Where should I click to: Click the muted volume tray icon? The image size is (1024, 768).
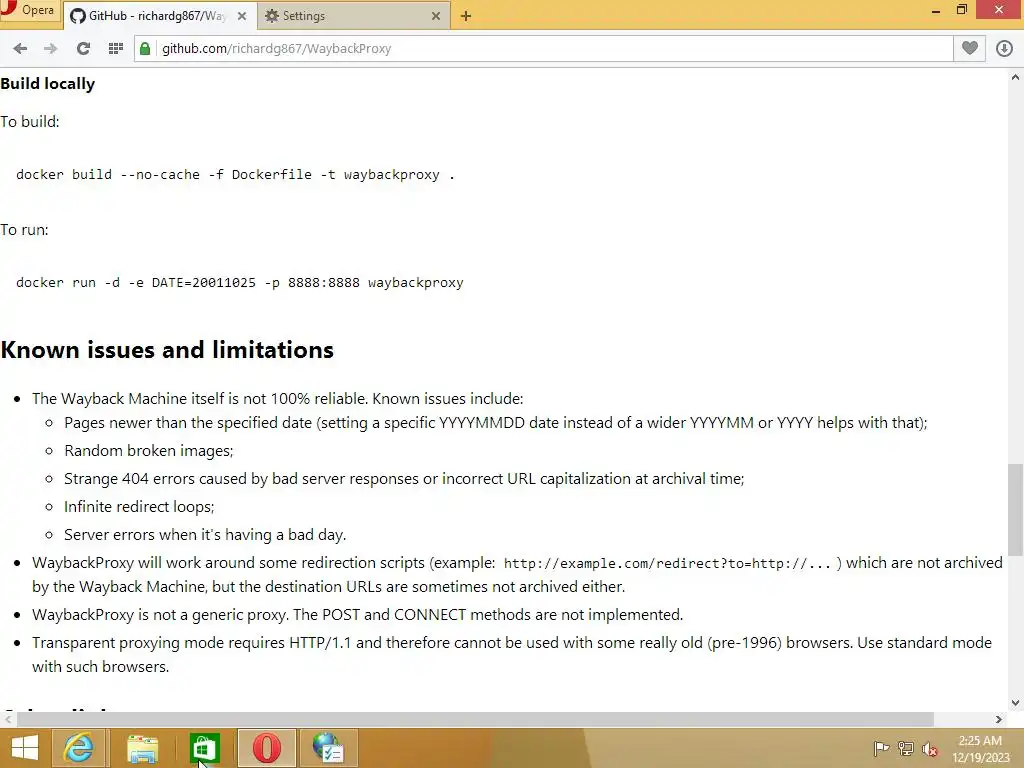930,748
